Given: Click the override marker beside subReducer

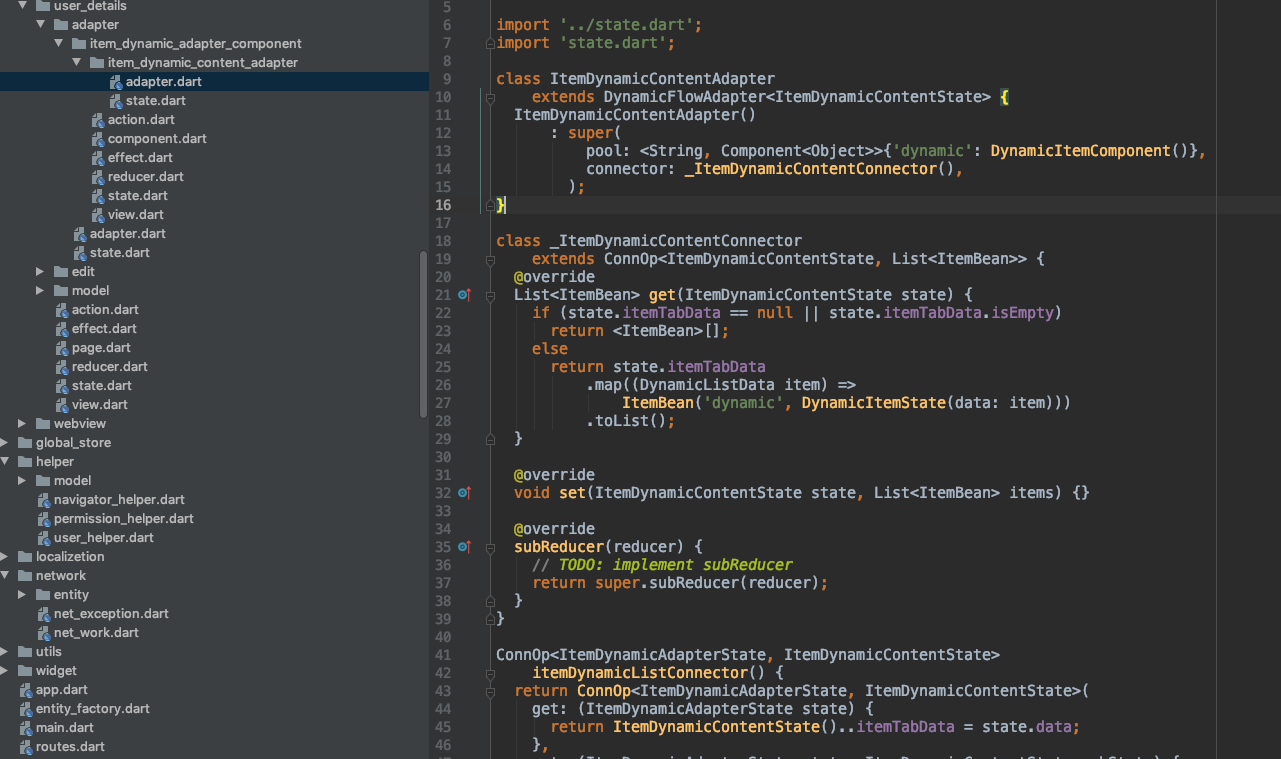Looking at the screenshot, I should (x=463, y=547).
